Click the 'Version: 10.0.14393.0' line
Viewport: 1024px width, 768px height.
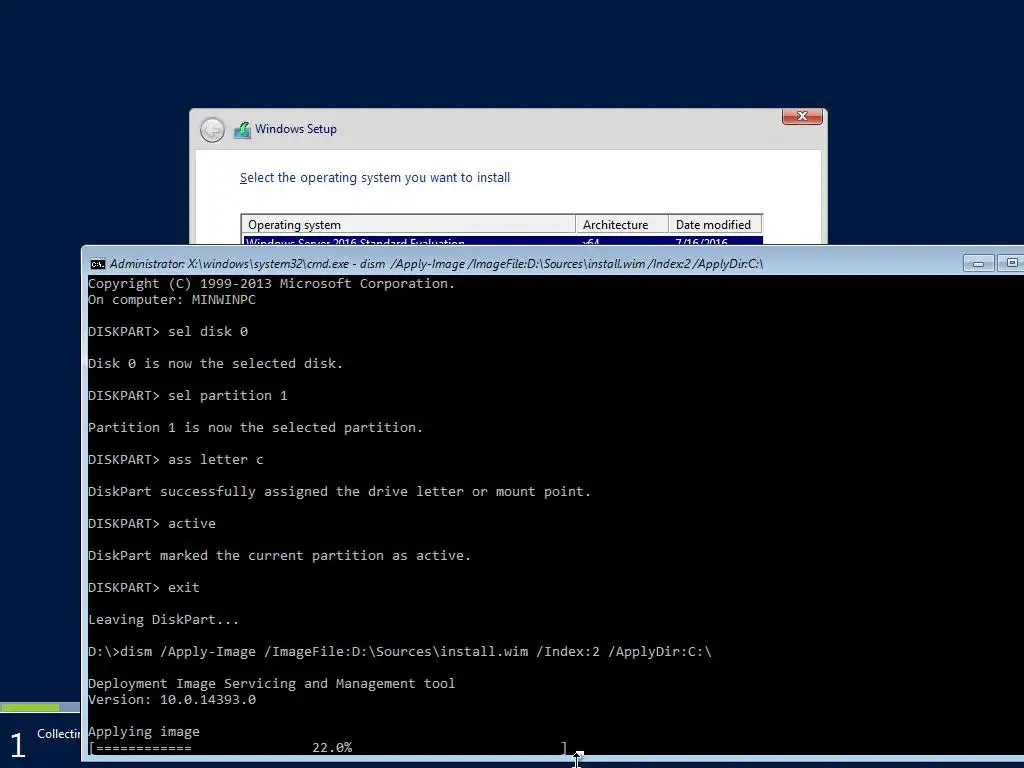click(172, 700)
